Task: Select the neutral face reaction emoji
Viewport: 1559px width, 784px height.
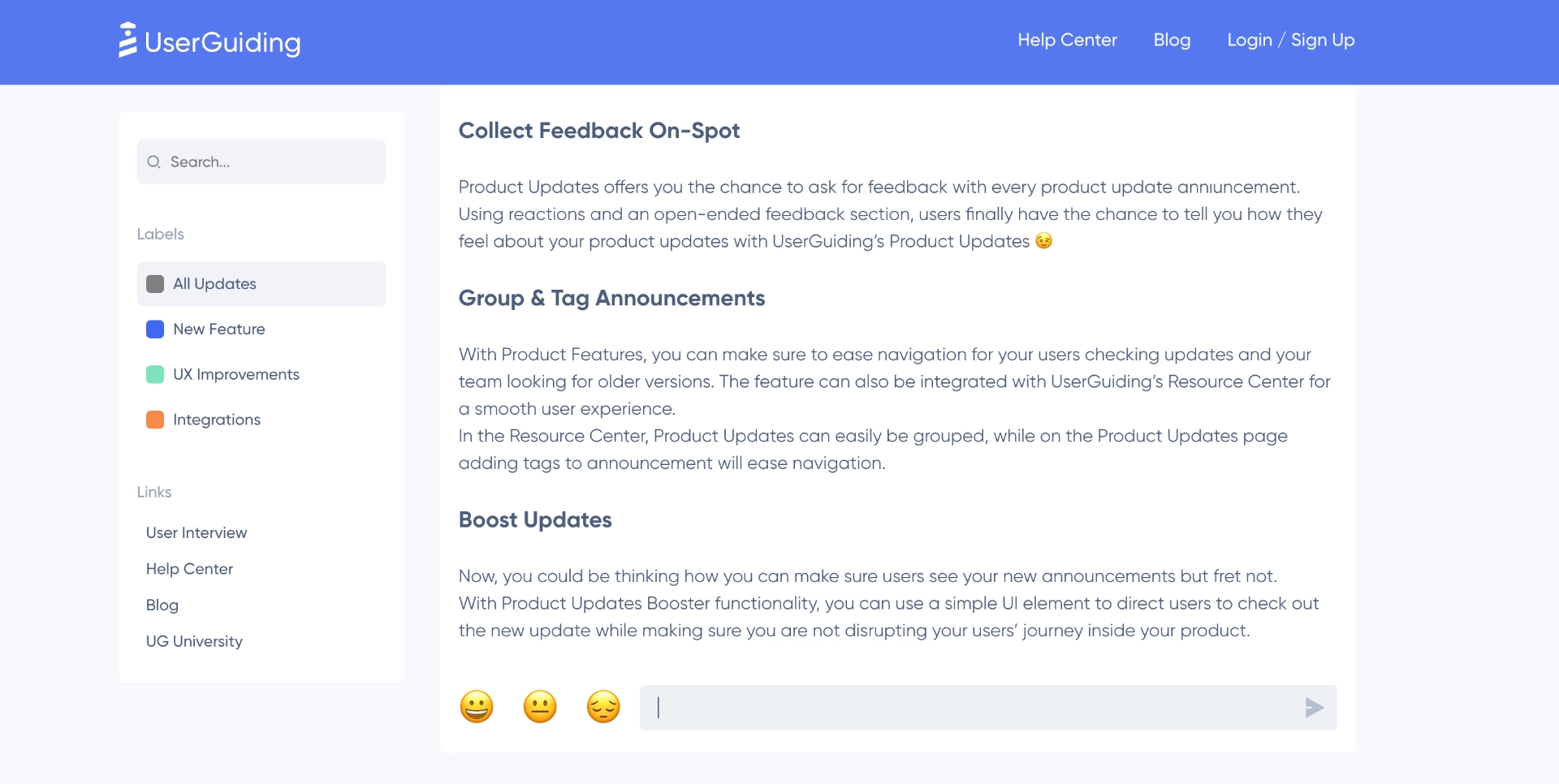Action: point(539,706)
